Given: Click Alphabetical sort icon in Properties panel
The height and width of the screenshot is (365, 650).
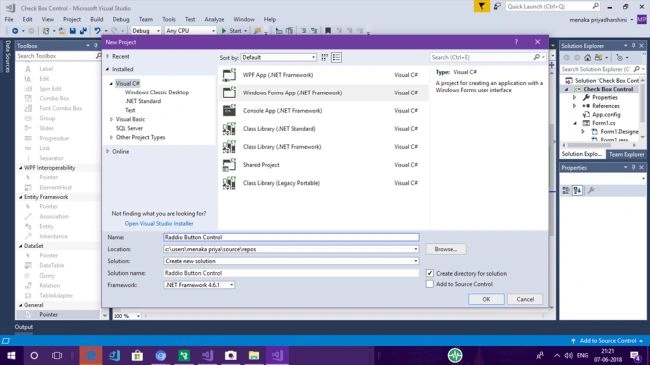Looking at the screenshot, I should pyautogui.click(x=577, y=190).
